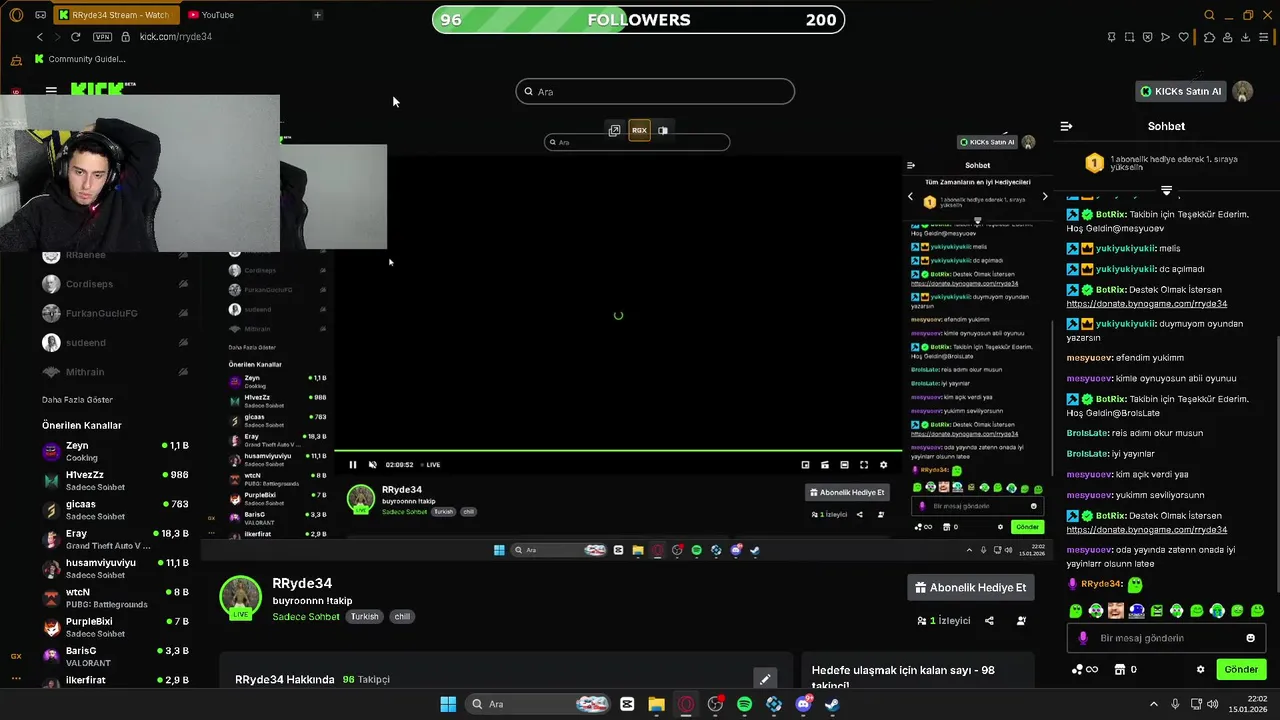The height and width of the screenshot is (720, 1280).
Task: Insert the human face emote in quick emotes
Action: point(1116,610)
